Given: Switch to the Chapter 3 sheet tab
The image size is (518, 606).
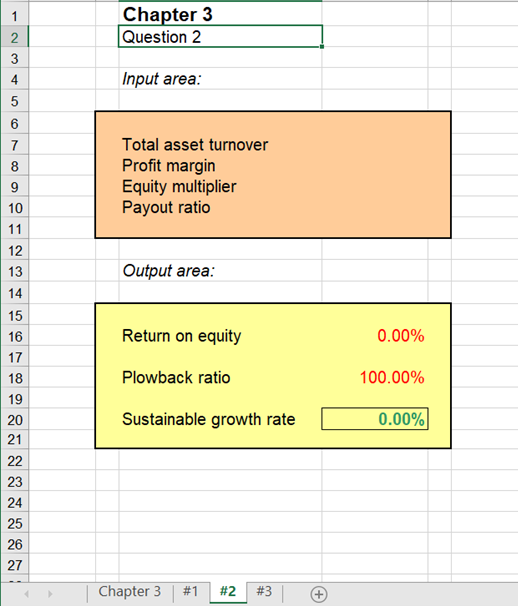Looking at the screenshot, I should pos(130,592).
